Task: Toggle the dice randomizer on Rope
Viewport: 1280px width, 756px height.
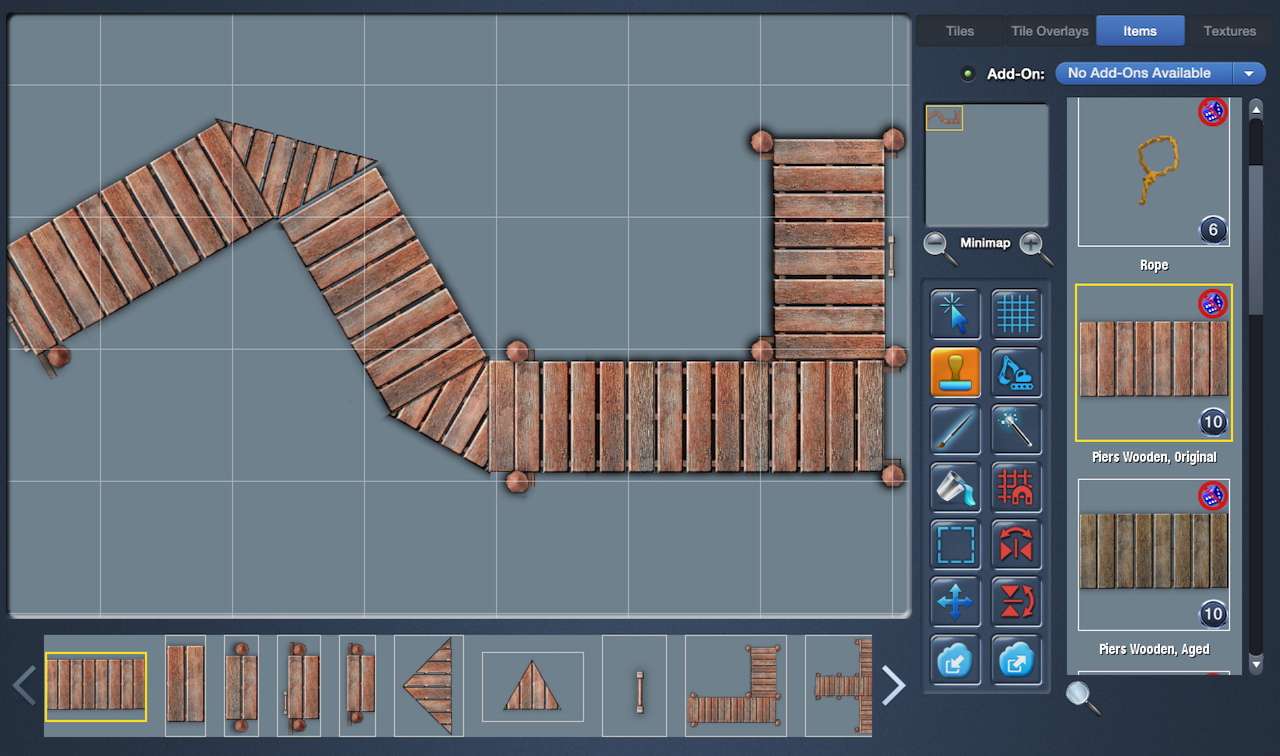Action: pyautogui.click(x=1212, y=112)
